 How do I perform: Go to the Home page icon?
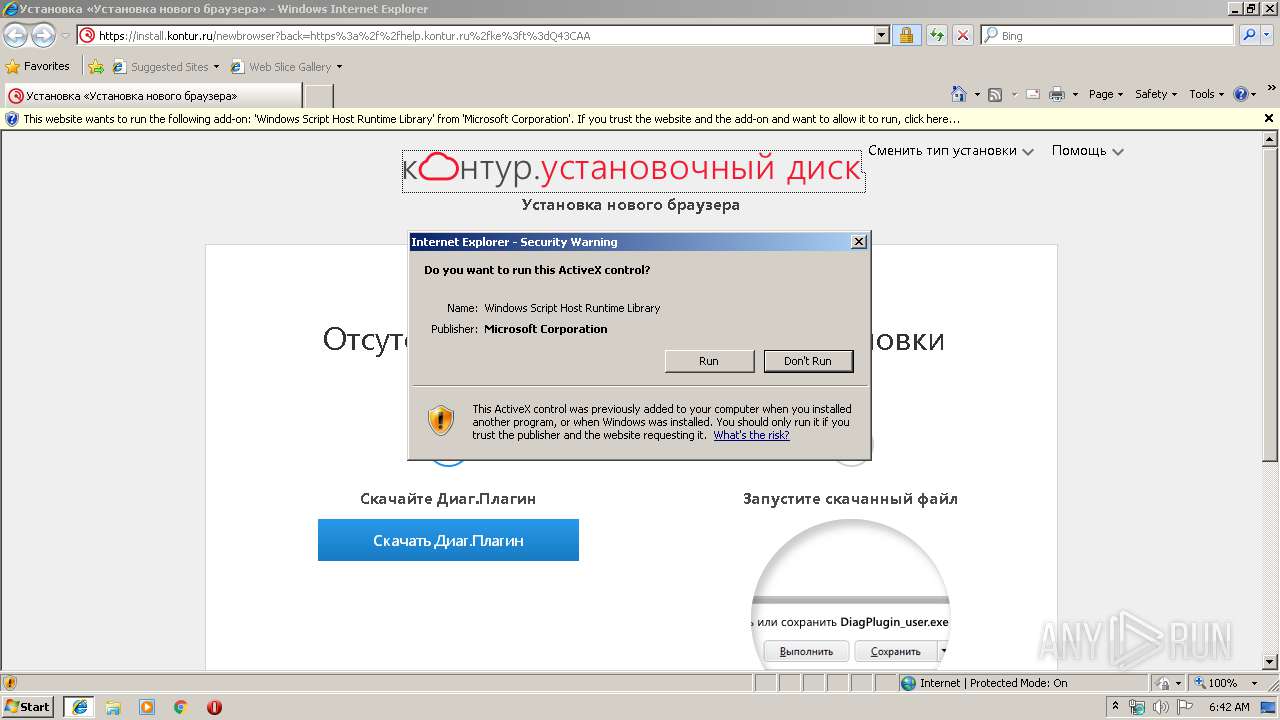tap(959, 94)
